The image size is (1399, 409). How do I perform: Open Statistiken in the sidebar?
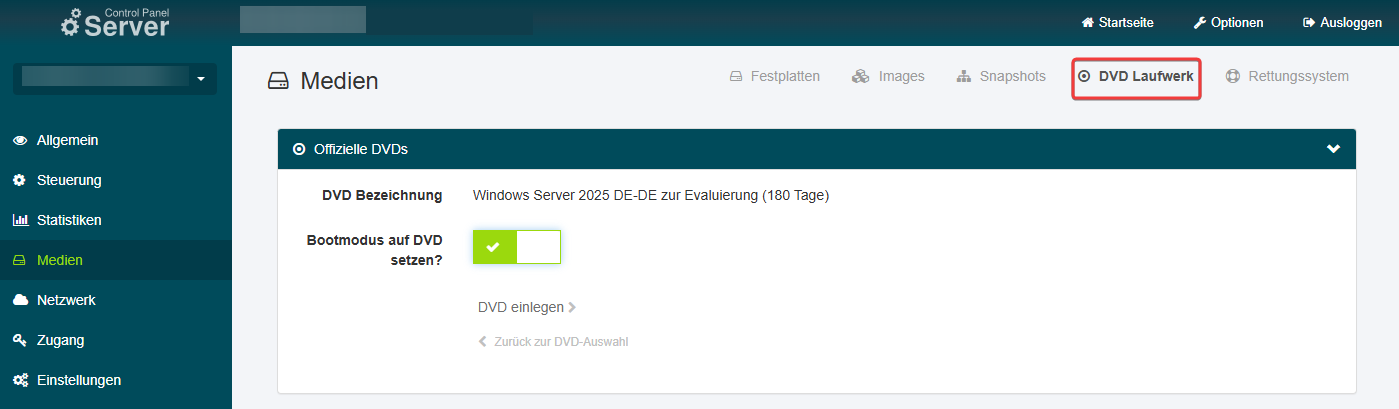pyautogui.click(x=116, y=220)
